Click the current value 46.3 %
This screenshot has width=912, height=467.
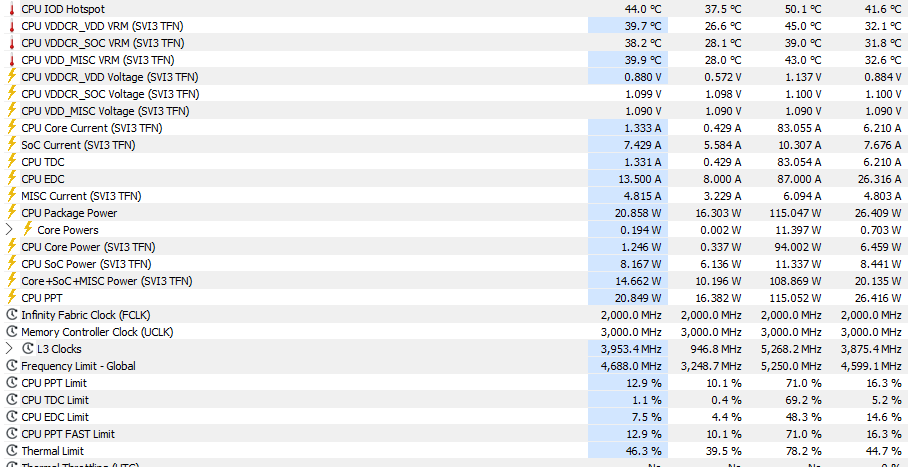tap(645, 451)
